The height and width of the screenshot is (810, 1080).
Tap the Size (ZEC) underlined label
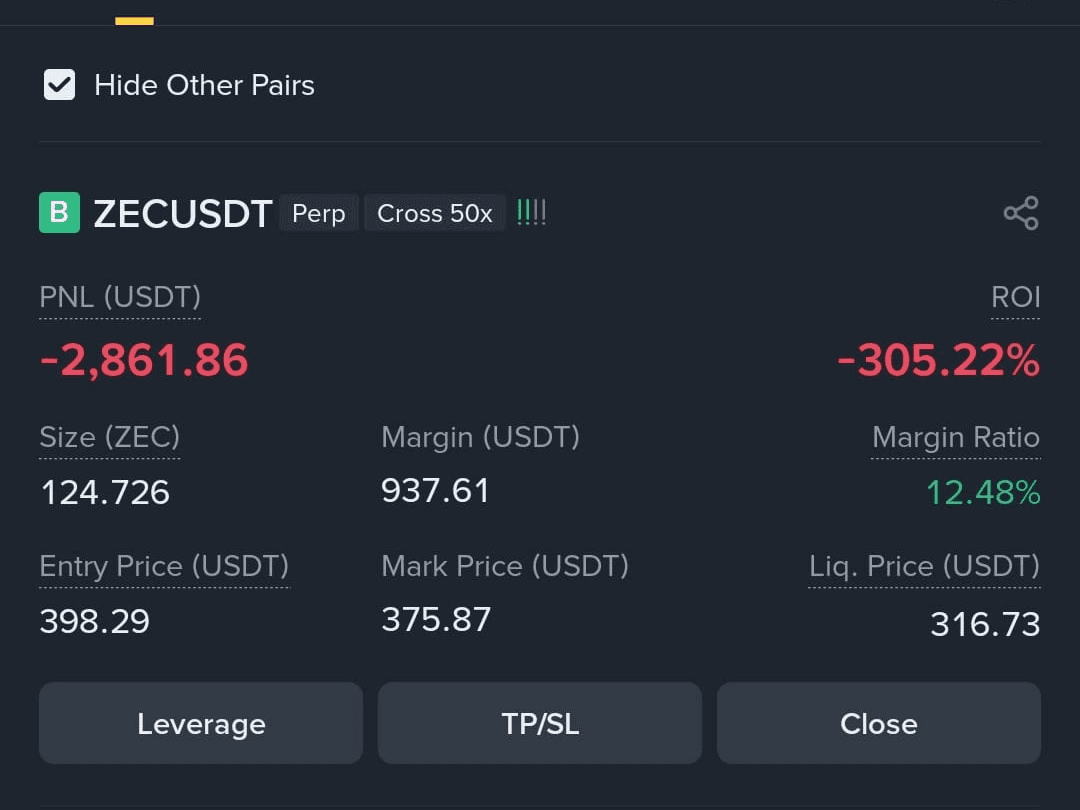[x=110, y=437]
